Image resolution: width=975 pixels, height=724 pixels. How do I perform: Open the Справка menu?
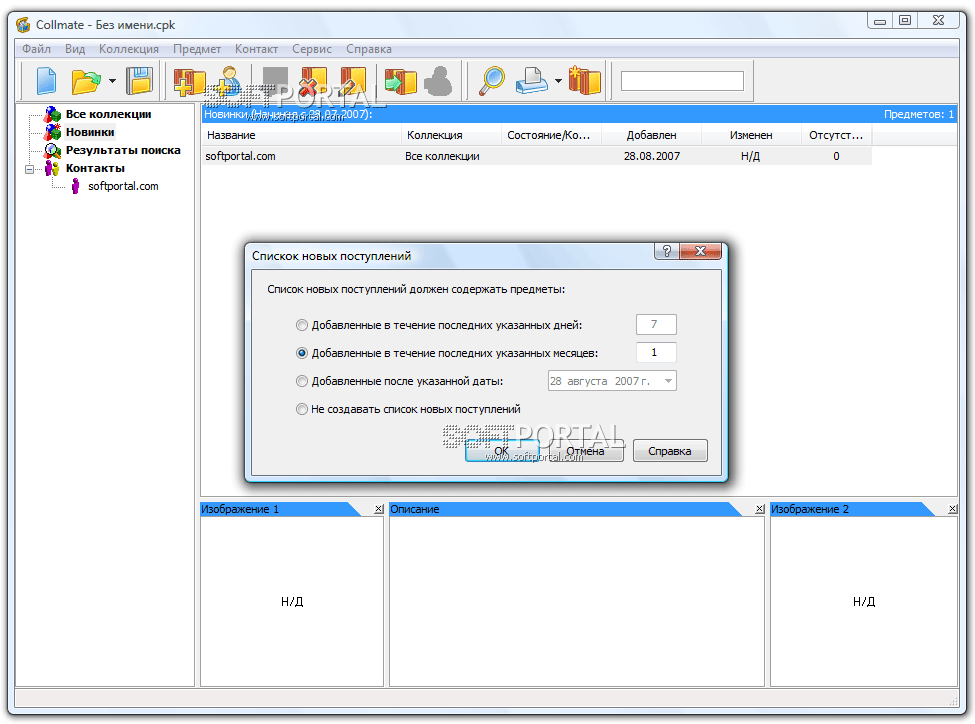pos(369,49)
